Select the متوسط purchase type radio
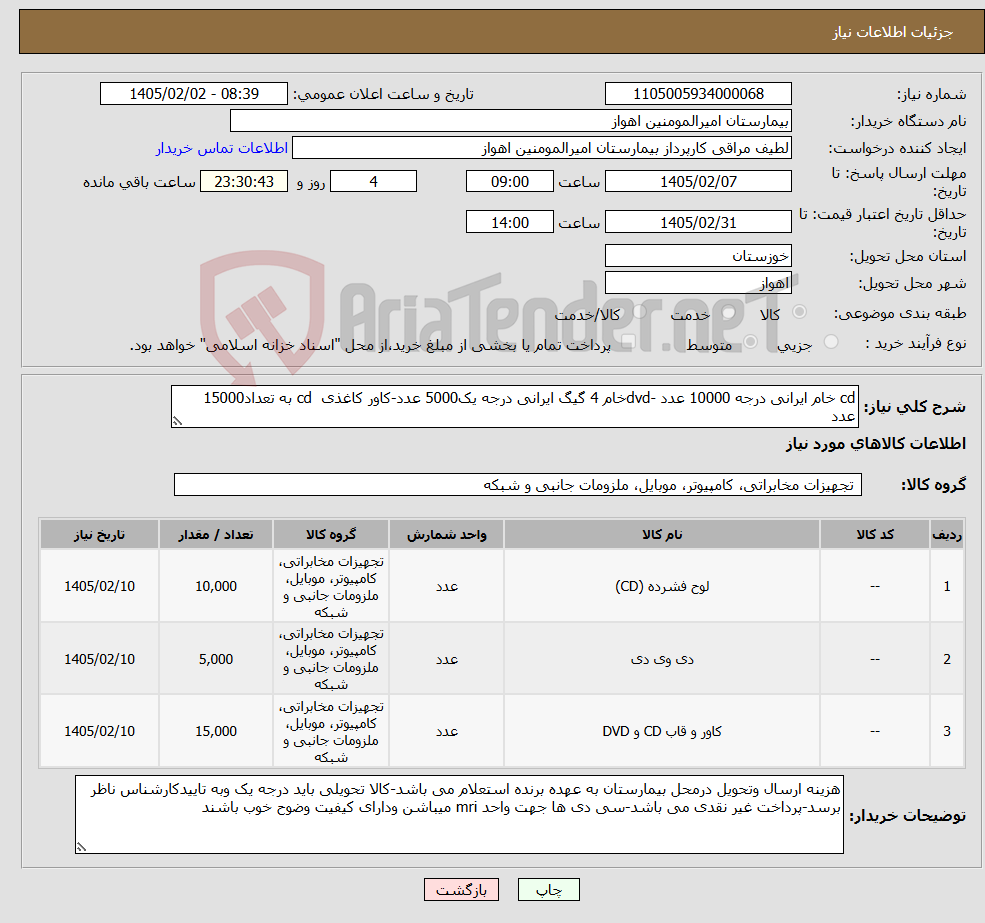Viewport: 985px width, 923px height. coord(751,342)
